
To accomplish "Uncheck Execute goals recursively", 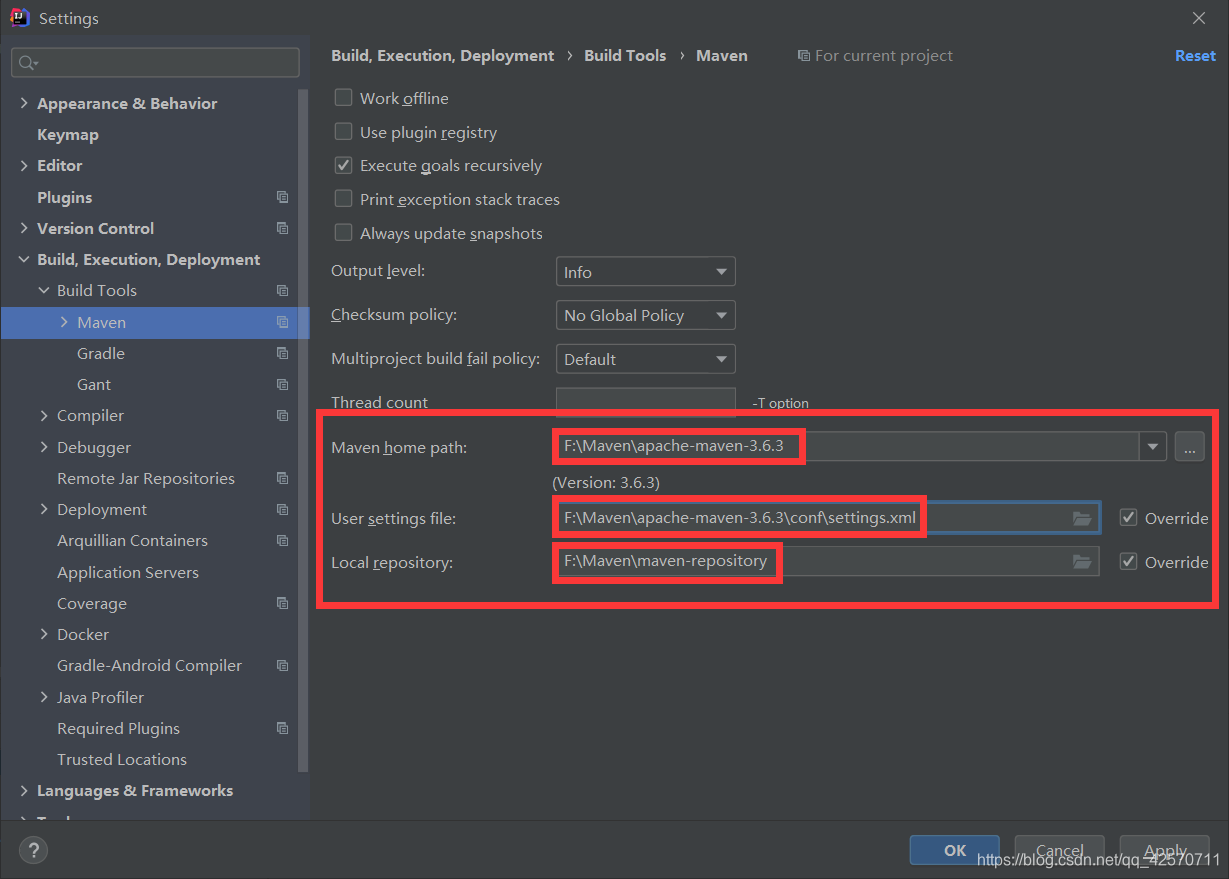I will (x=343, y=165).
